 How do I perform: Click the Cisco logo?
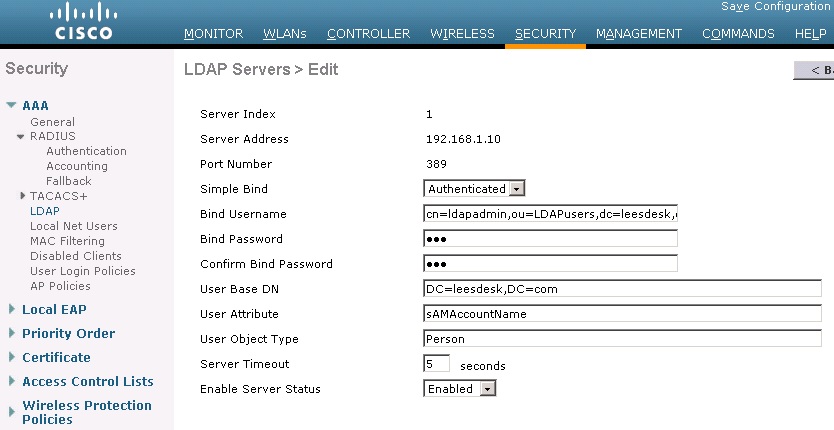tap(84, 21)
